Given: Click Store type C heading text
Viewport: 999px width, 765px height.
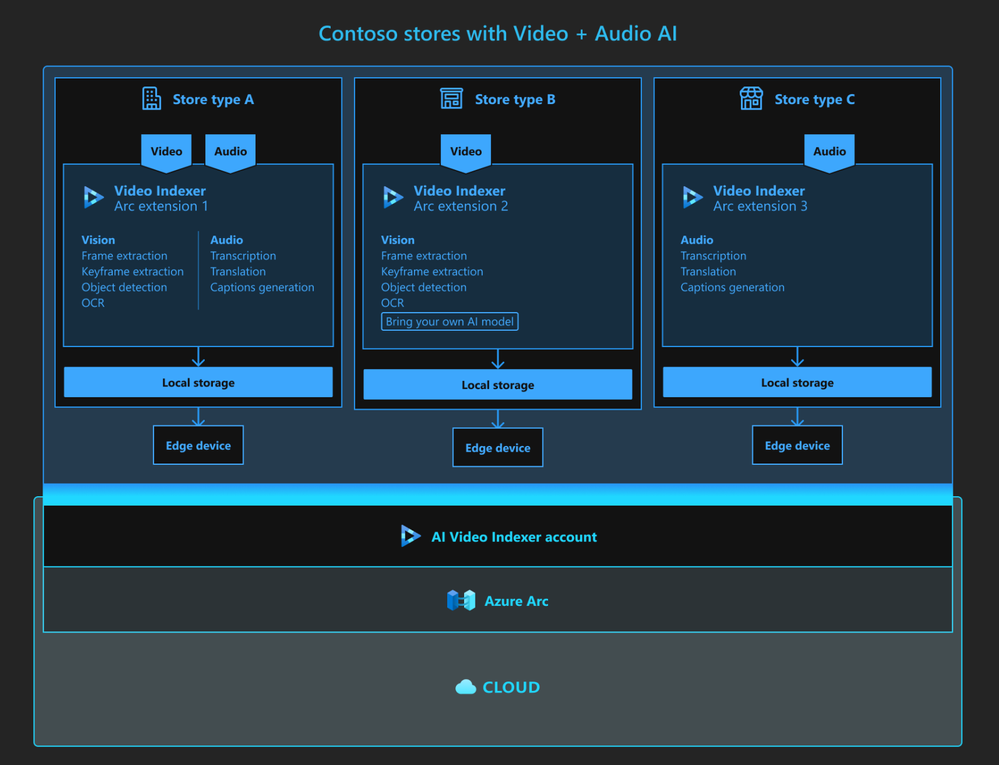Looking at the screenshot, I should (x=814, y=100).
